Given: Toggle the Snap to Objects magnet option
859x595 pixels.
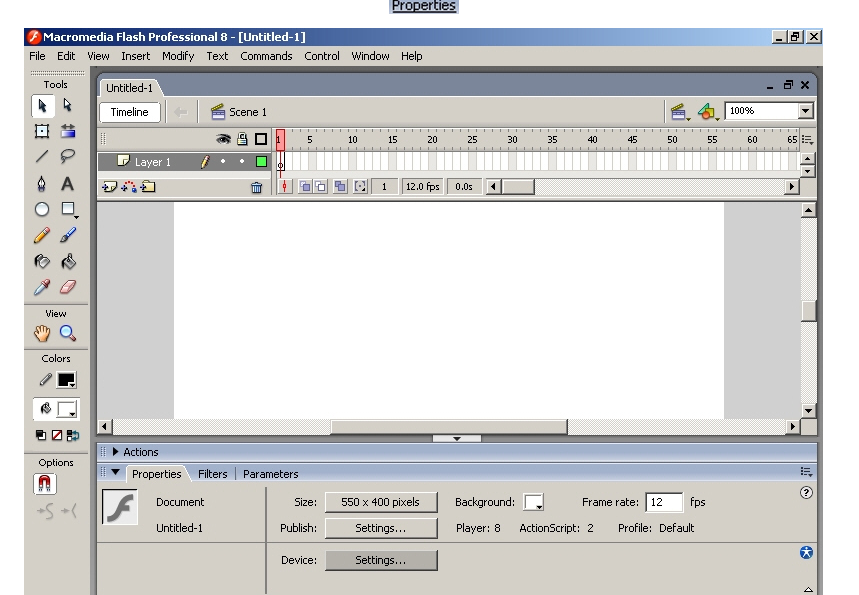Looking at the screenshot, I should click(x=44, y=484).
